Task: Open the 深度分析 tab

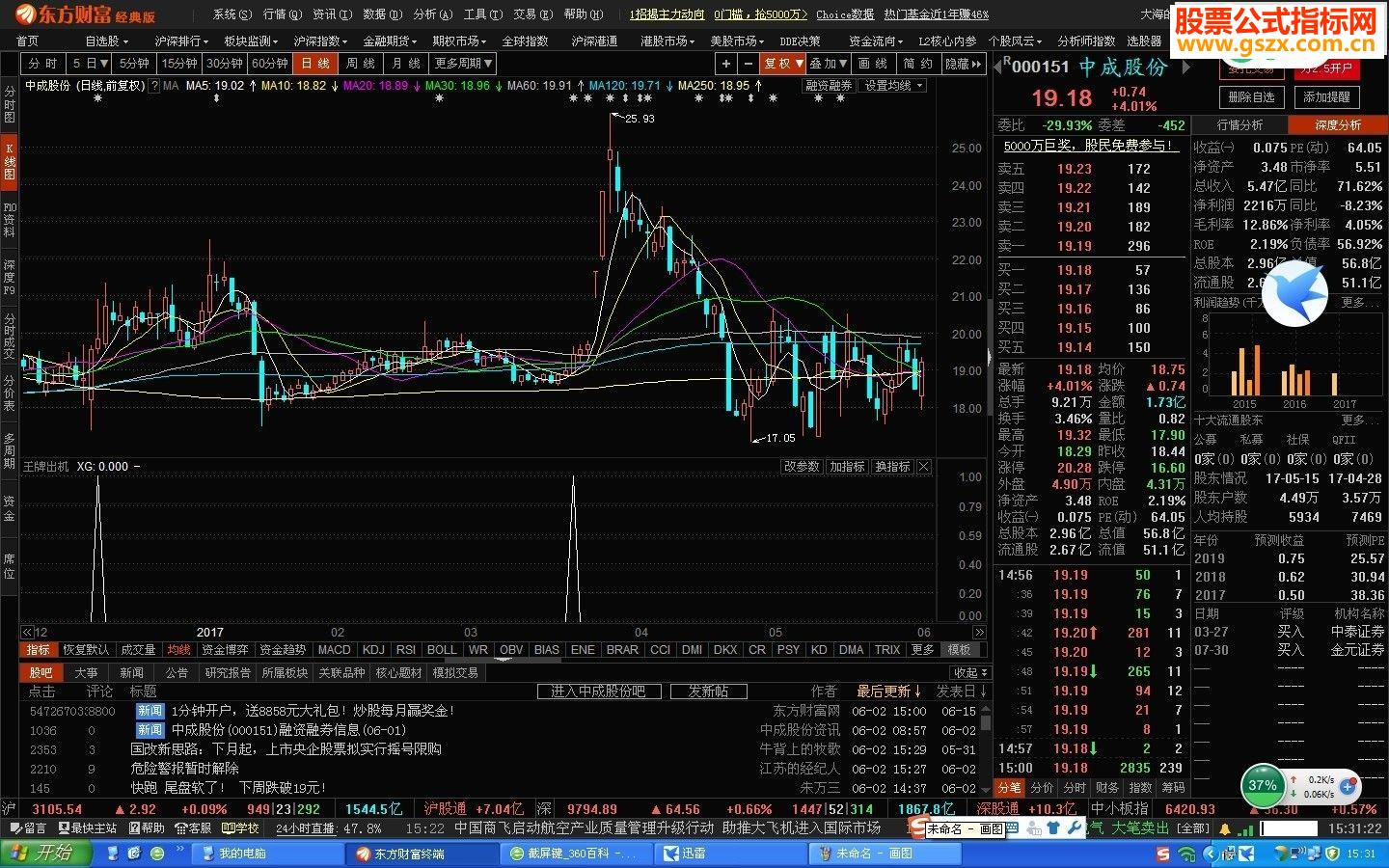Action: point(1338,125)
